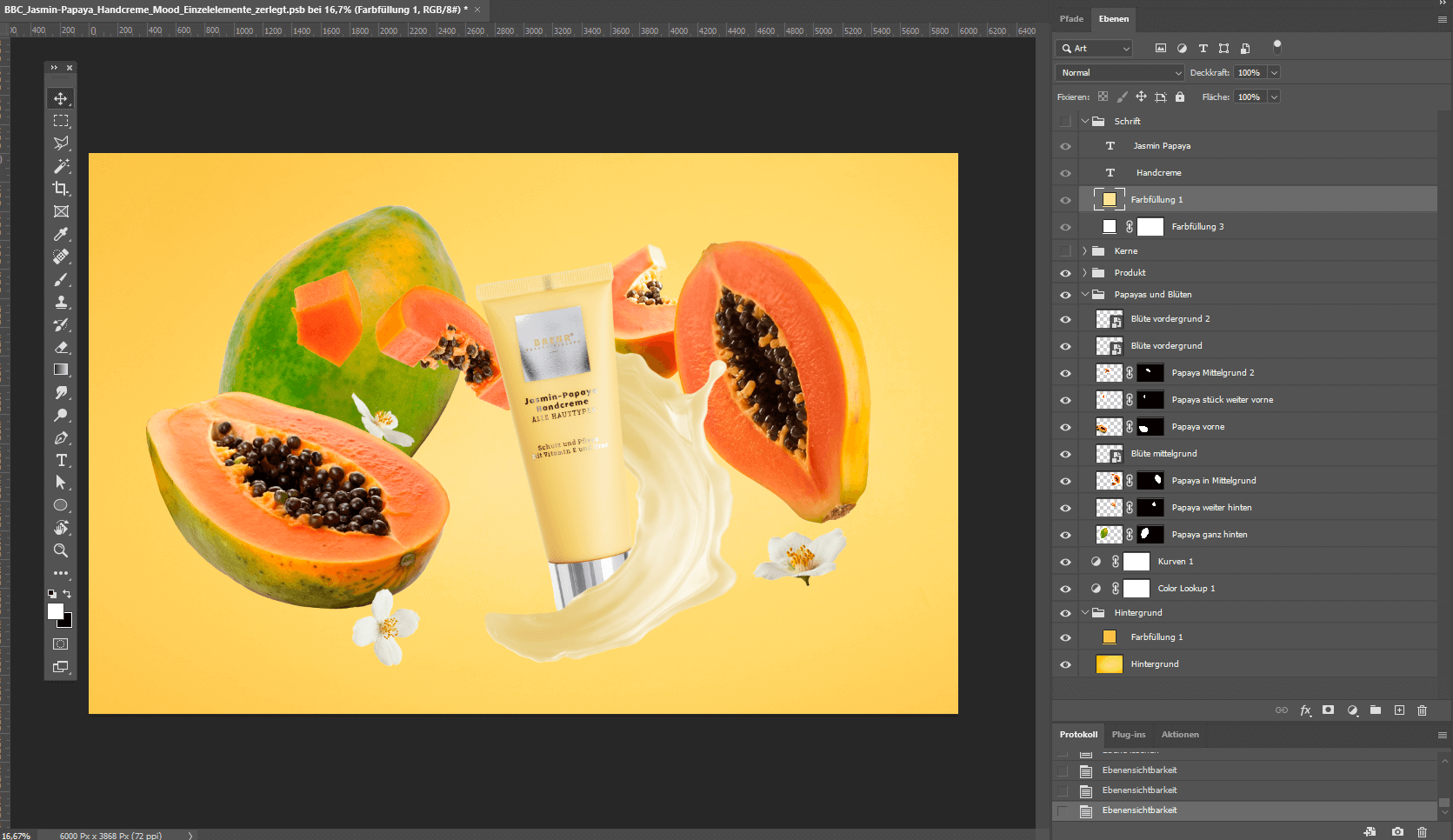Hide the Jasmin Papaya text layer
Image resolution: width=1453 pixels, height=840 pixels.
point(1065,146)
